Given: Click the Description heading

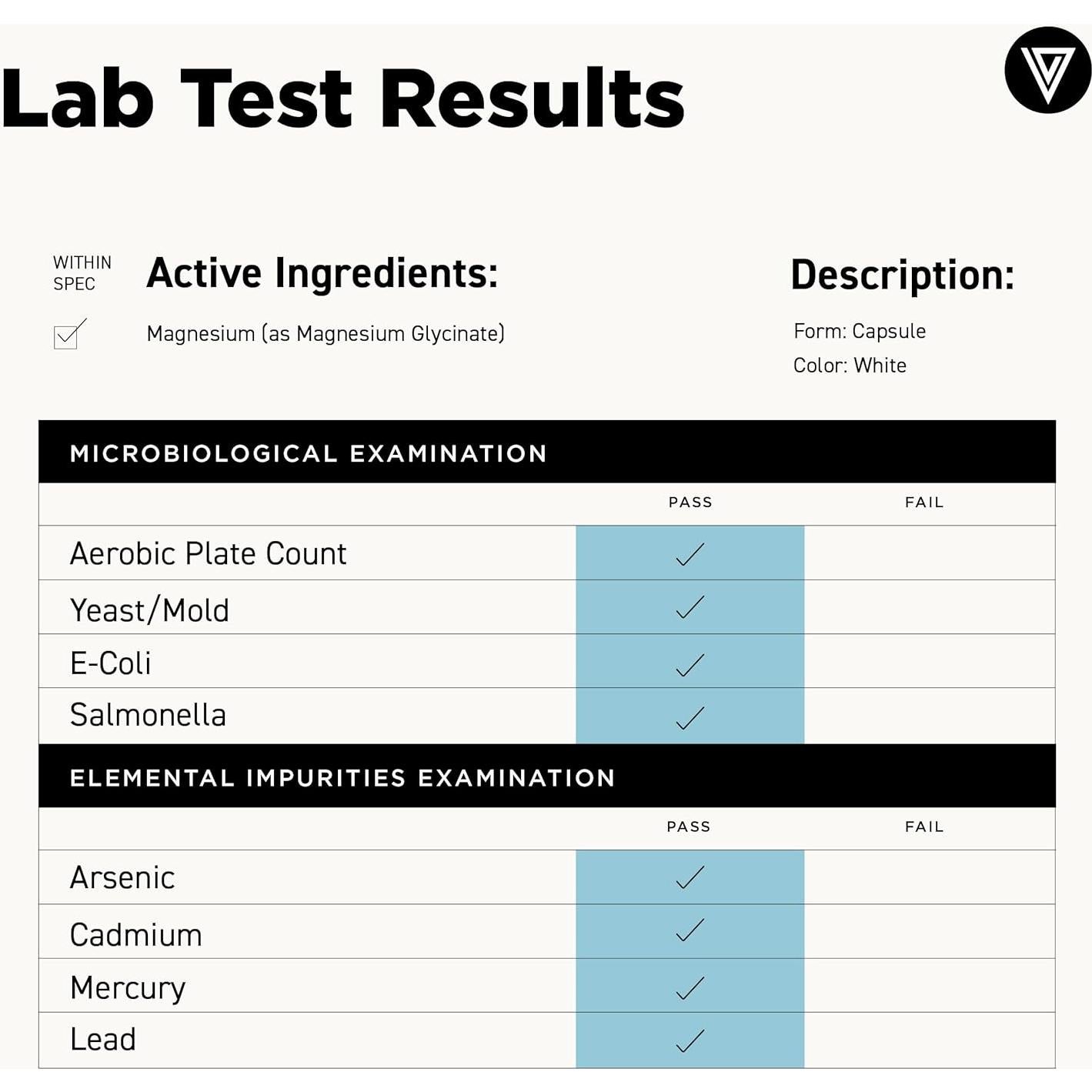Looking at the screenshot, I should (902, 275).
